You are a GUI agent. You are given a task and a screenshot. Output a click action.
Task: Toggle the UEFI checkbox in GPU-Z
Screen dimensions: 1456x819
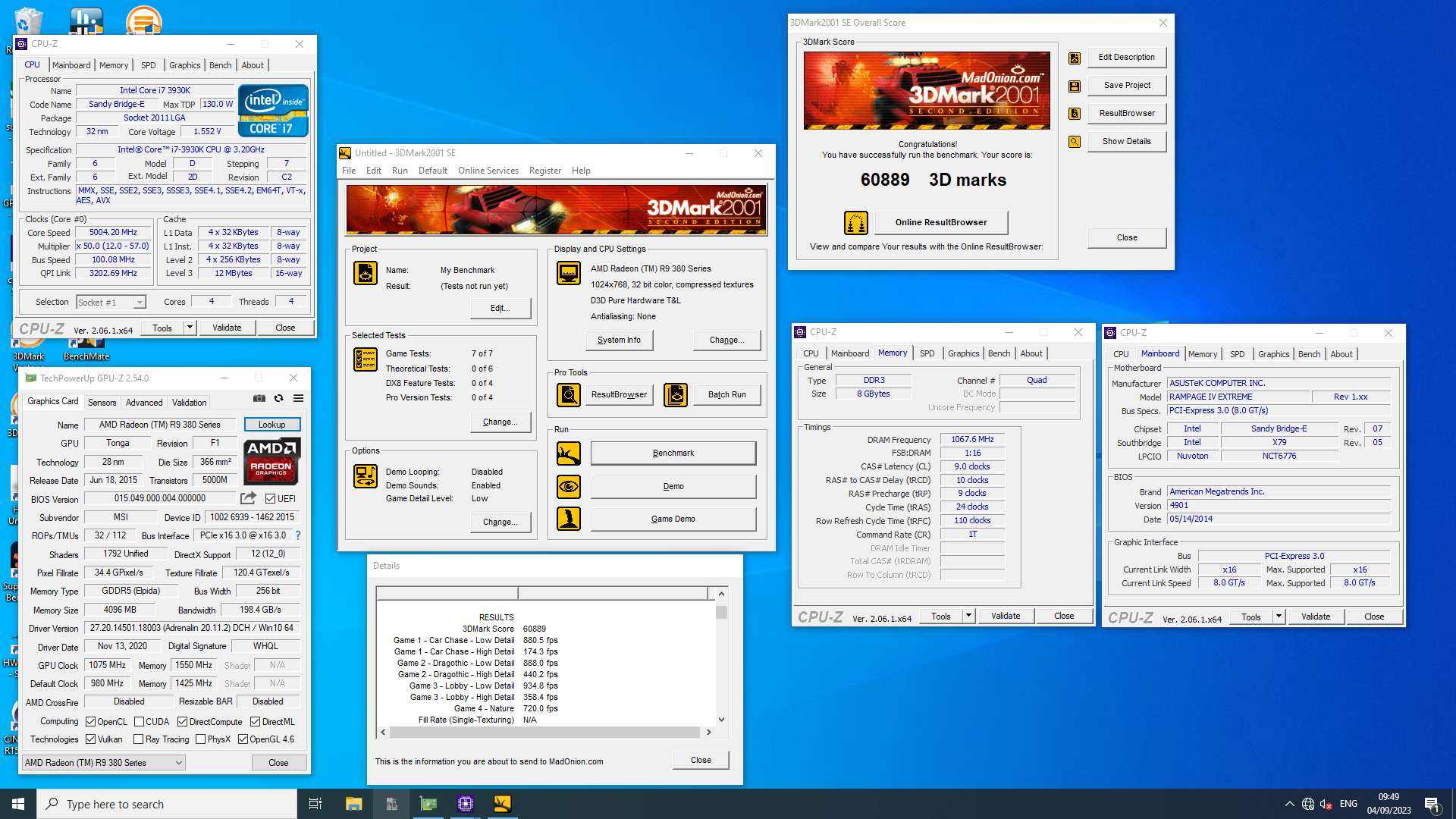tap(271, 499)
